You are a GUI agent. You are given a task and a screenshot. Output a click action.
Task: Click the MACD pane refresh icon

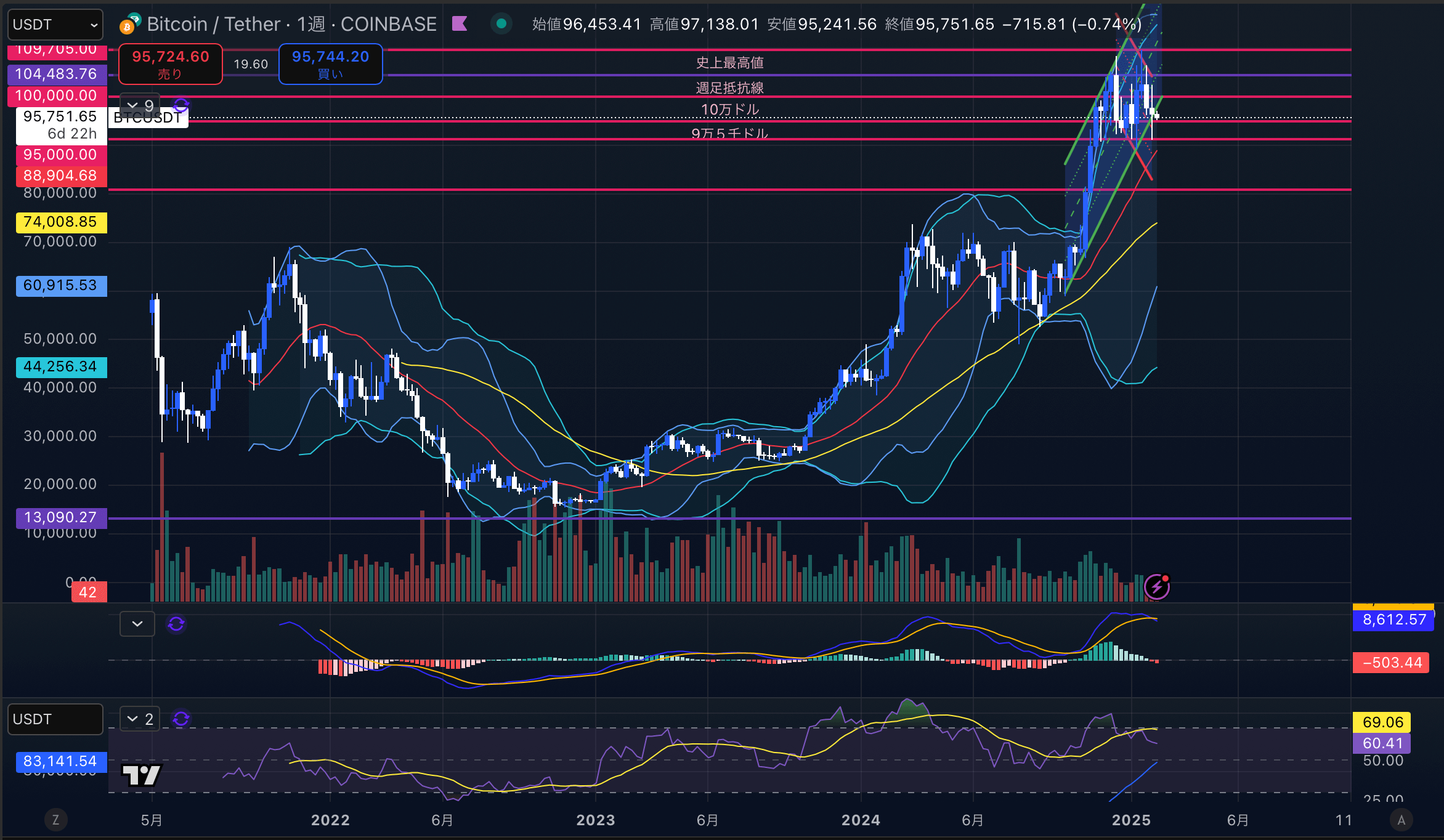[176, 624]
